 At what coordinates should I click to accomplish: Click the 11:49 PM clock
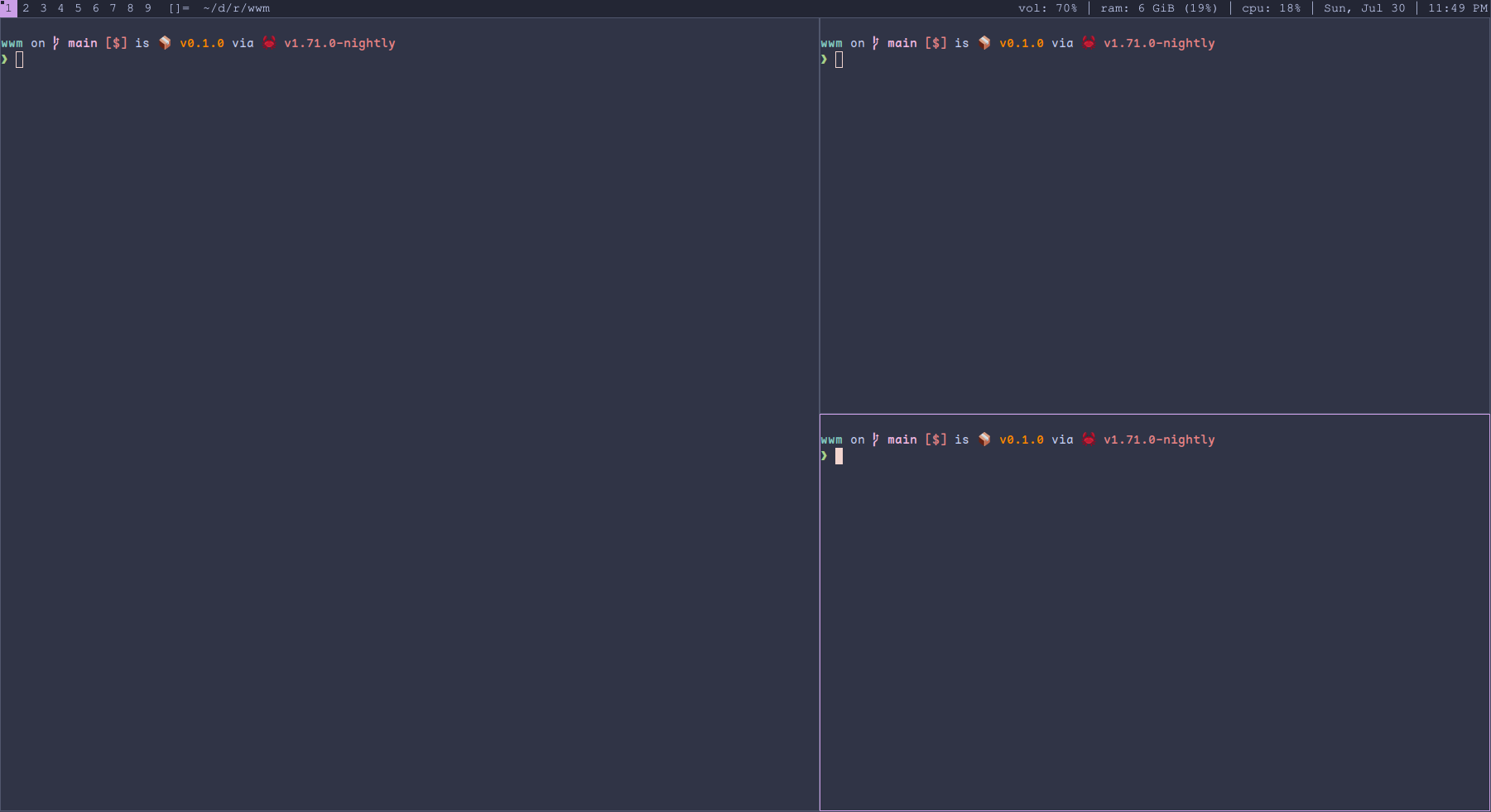pos(1458,8)
